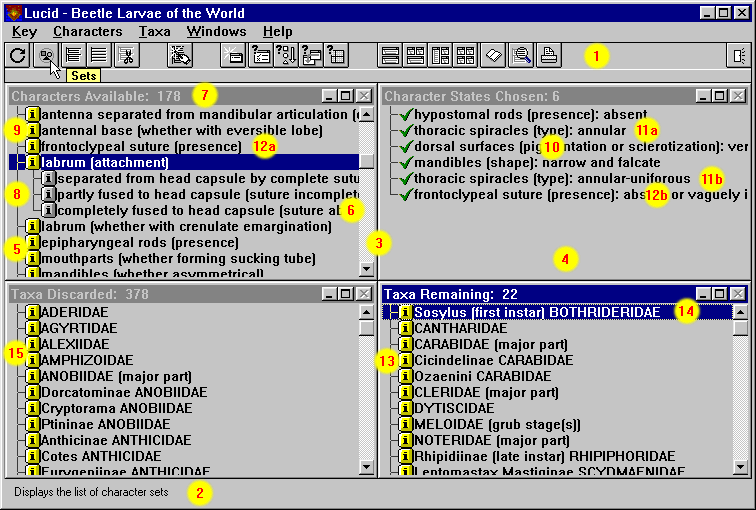Click info icon beside AMPHIZOIDAE
The height and width of the screenshot is (510, 756).
pos(32,360)
